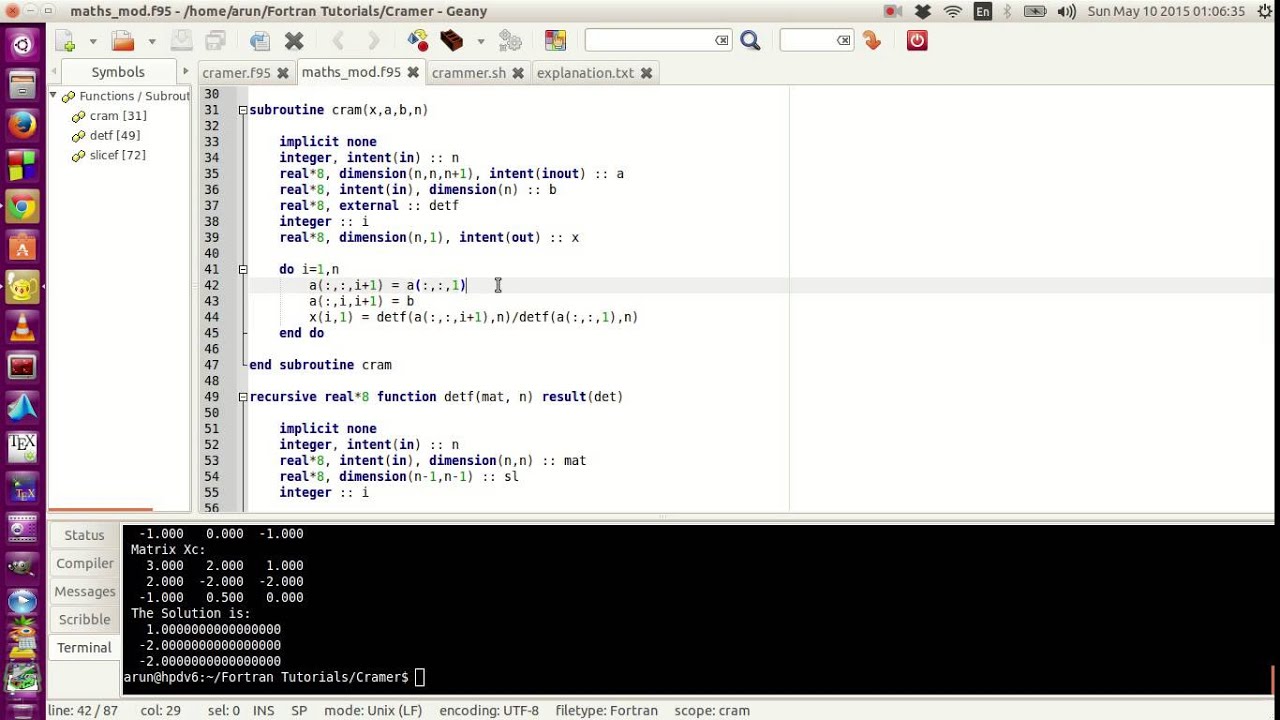Navigate forward with the right arrow icon
The height and width of the screenshot is (720, 1280).
373,41
